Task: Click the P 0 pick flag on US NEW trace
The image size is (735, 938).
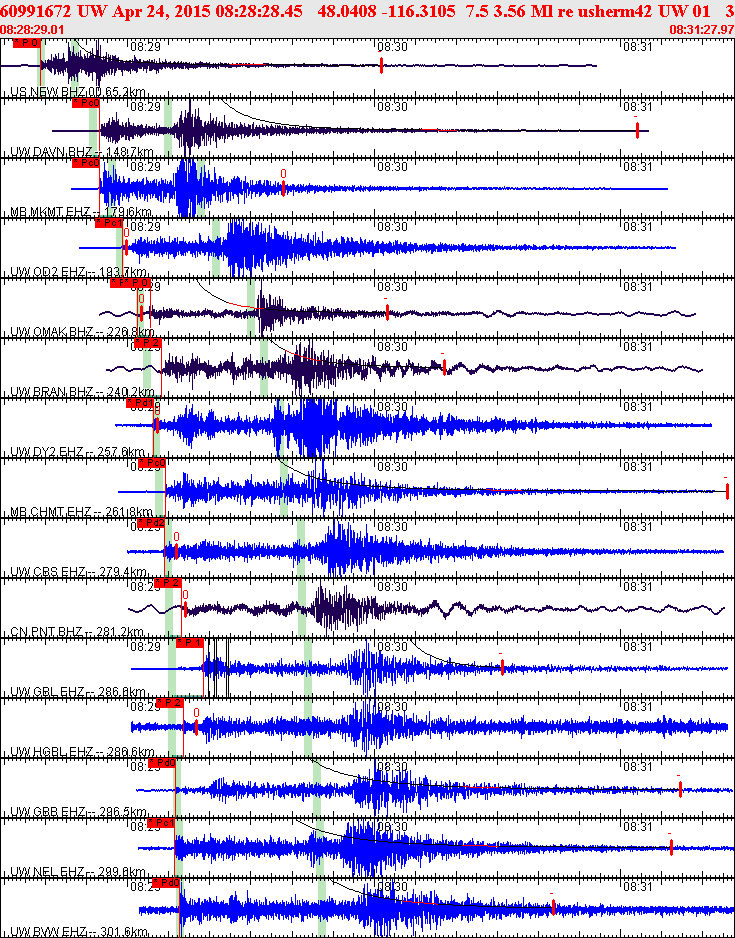Action: click(27, 43)
